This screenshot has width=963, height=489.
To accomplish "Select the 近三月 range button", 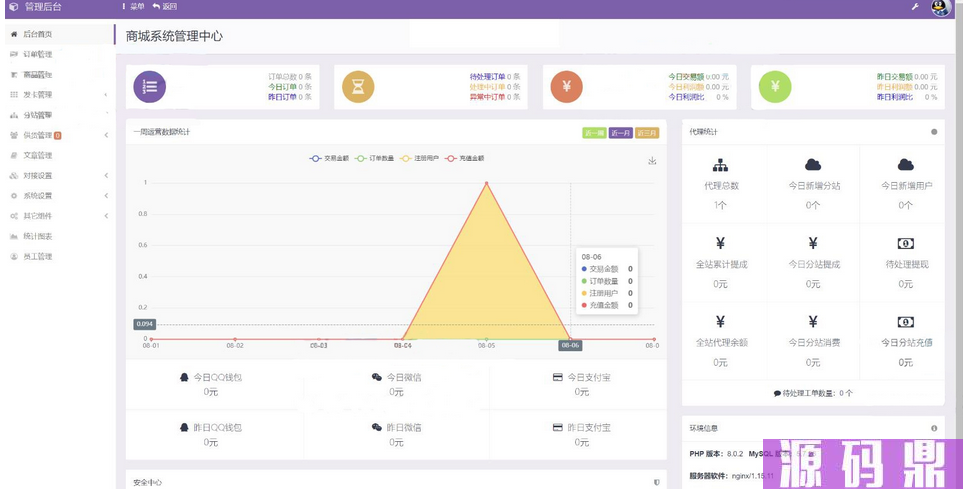I will pyautogui.click(x=647, y=133).
